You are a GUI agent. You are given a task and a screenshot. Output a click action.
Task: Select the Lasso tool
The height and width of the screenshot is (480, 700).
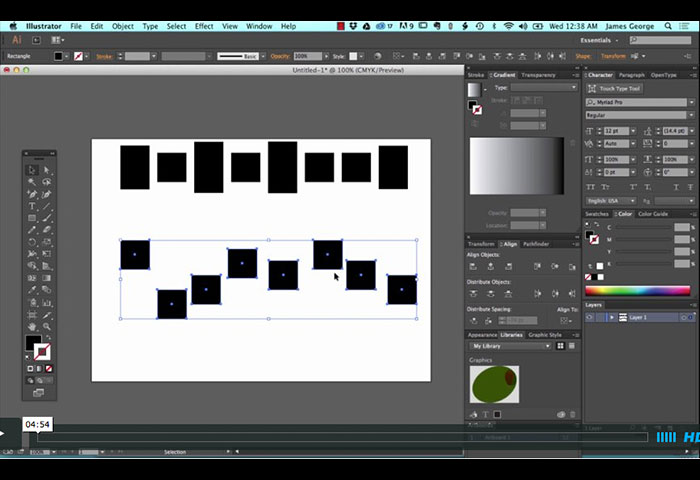coord(46,182)
